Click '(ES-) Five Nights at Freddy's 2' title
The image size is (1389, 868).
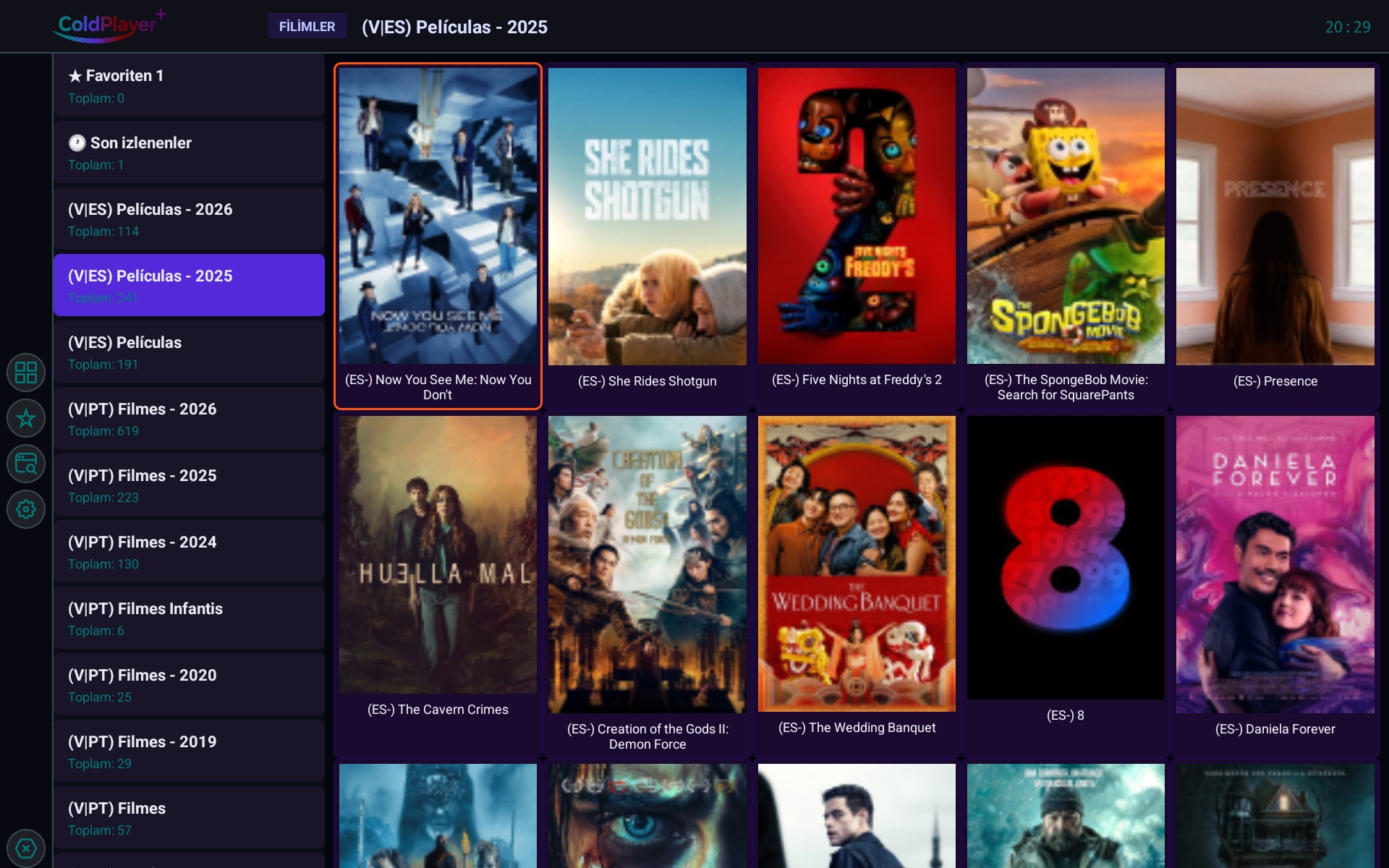click(857, 380)
